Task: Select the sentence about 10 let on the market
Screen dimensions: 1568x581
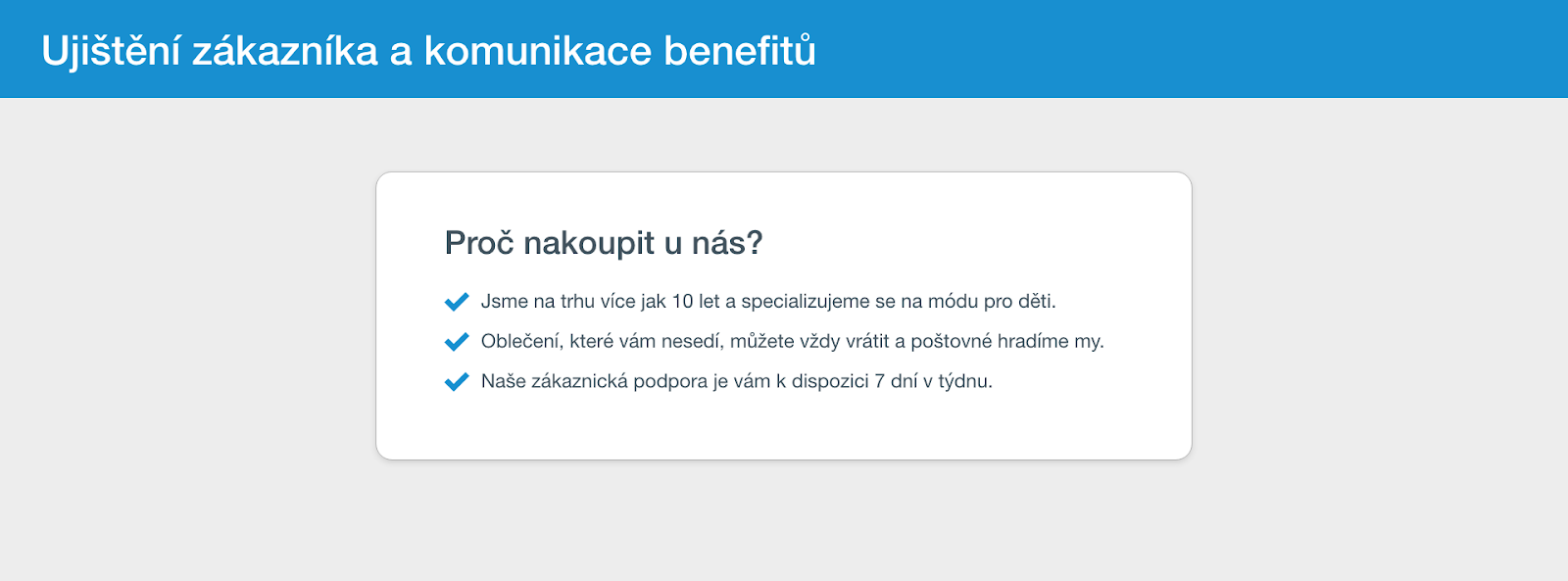Action: (x=768, y=302)
